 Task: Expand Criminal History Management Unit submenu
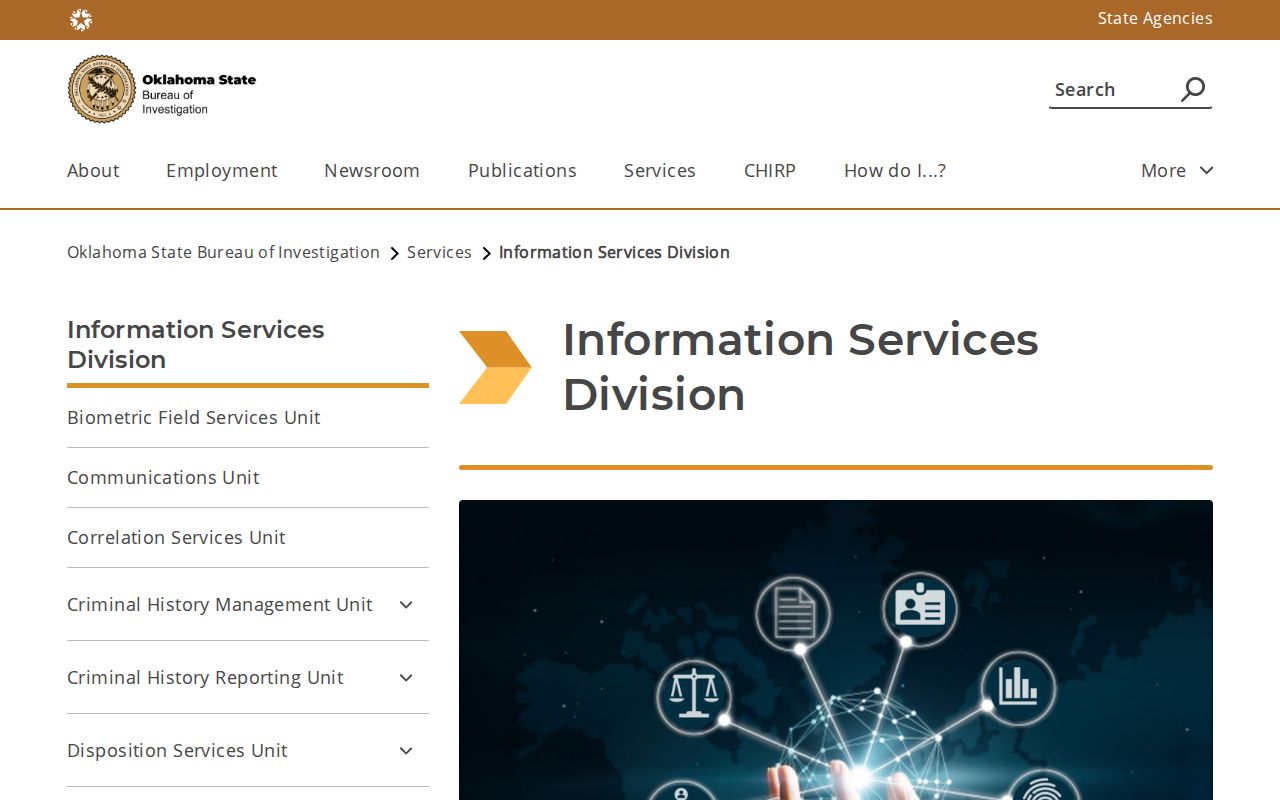click(x=406, y=604)
